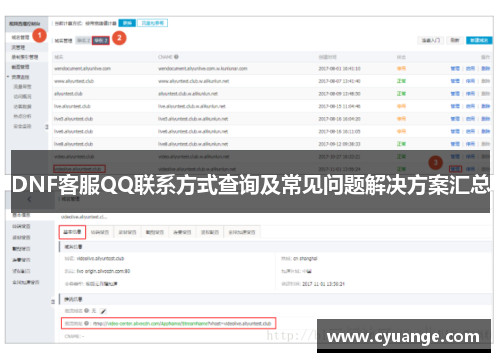Click creation time 2017-08-09 13:48:50
This screenshot has width=500, height=362.
[339, 94]
